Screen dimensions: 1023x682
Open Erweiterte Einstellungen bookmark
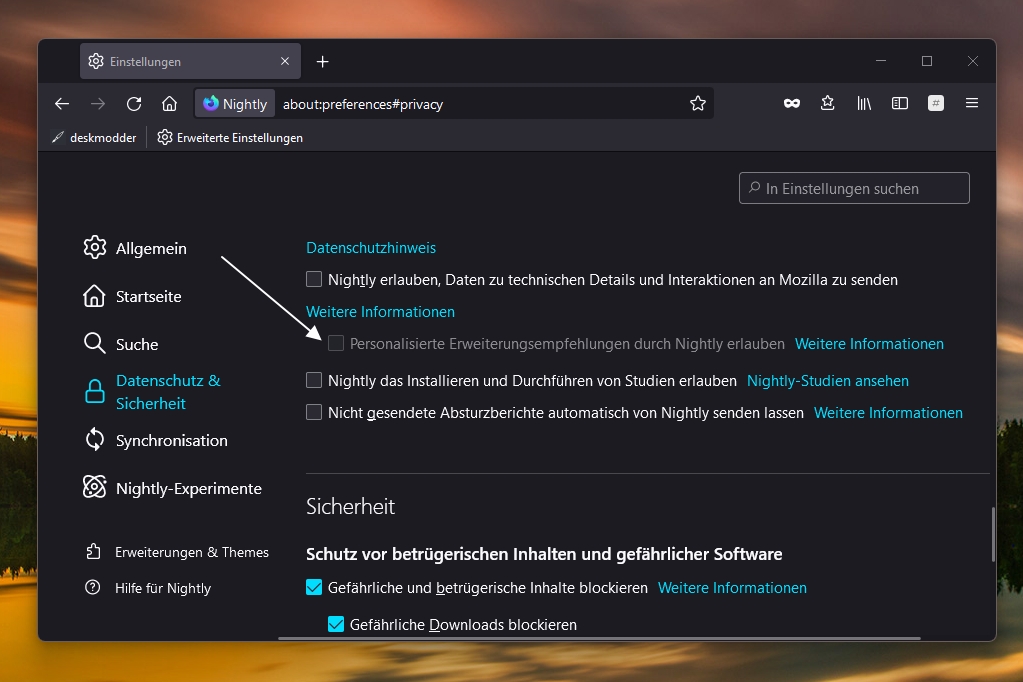(230, 138)
